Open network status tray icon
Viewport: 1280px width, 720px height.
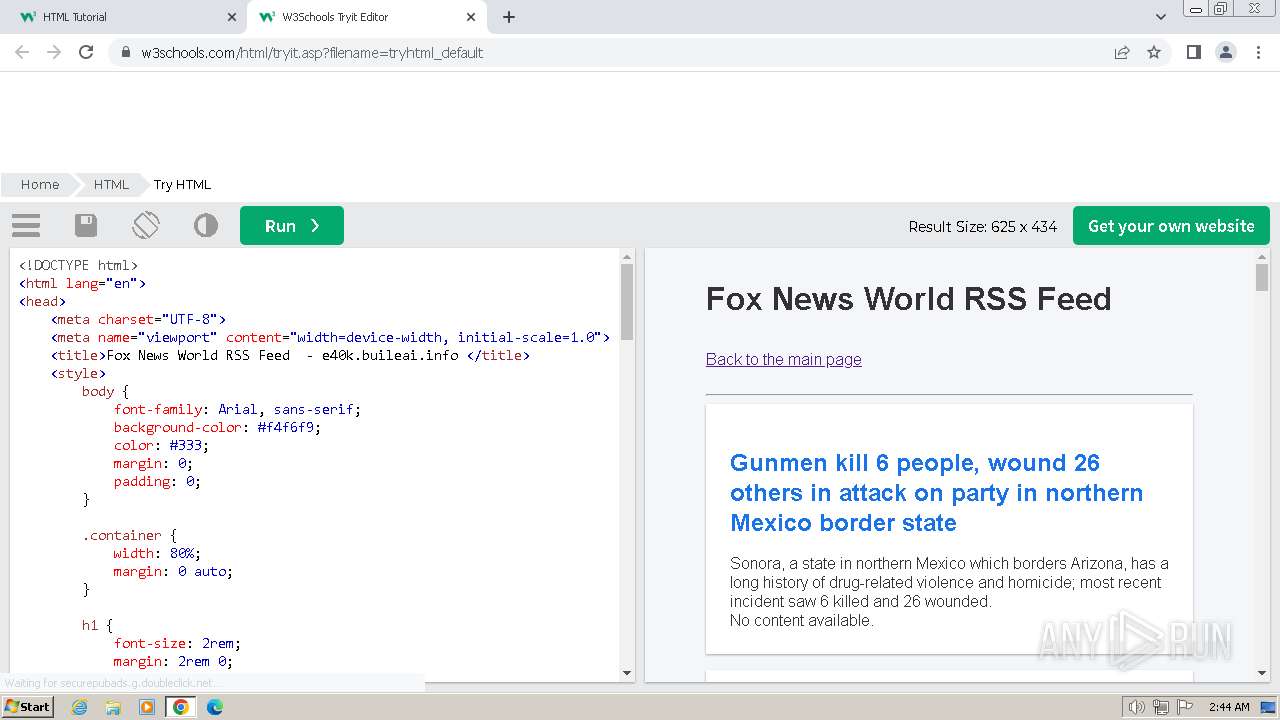(1161, 707)
